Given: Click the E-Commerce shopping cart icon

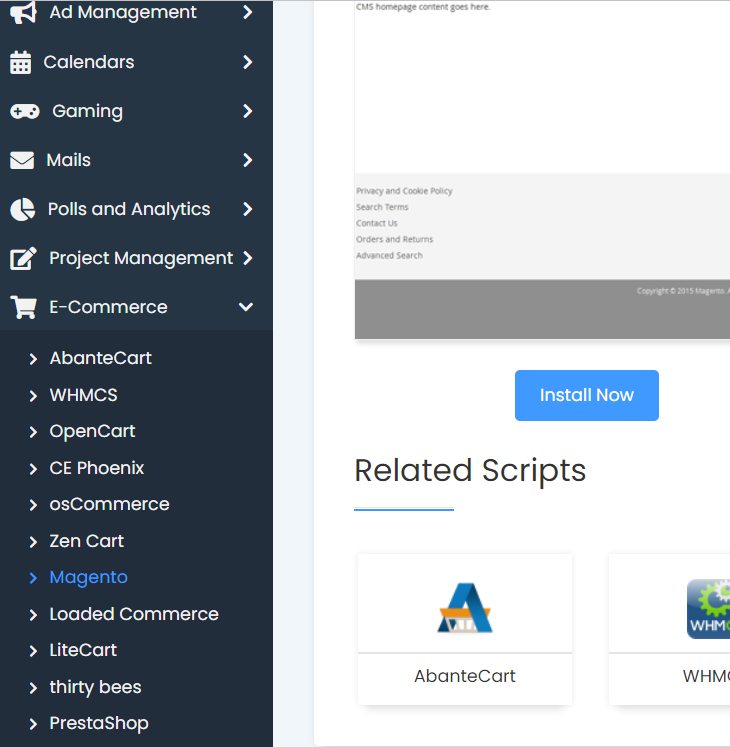Looking at the screenshot, I should click(23, 307).
